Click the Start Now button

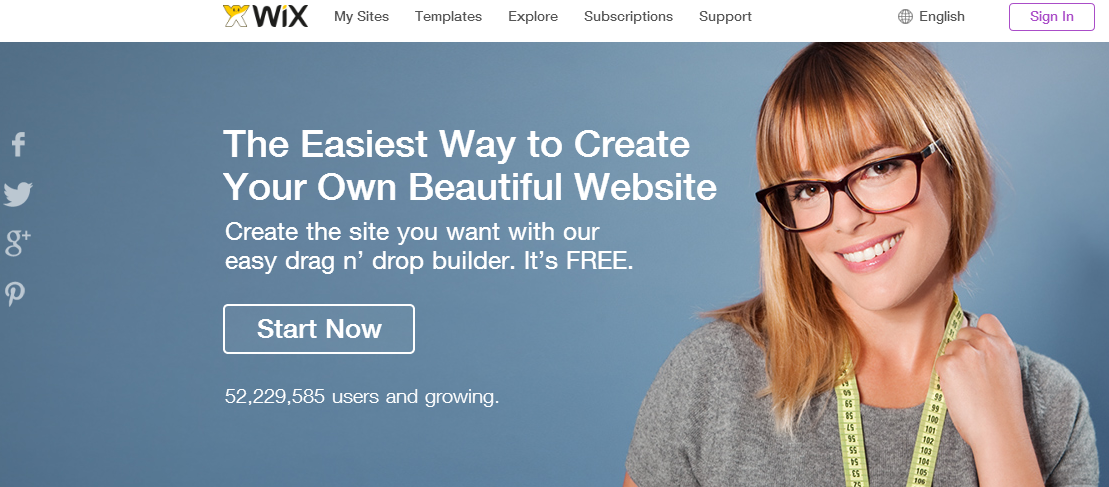[319, 329]
